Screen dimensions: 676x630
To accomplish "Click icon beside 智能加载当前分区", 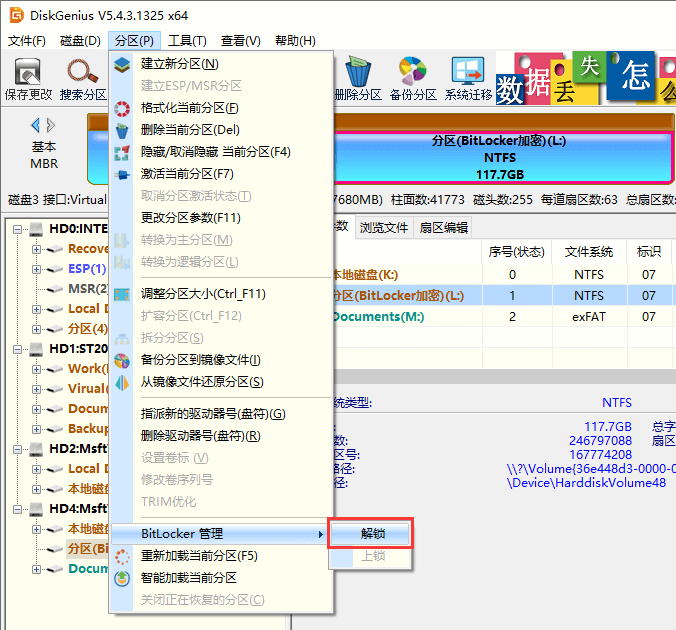I will (122, 578).
